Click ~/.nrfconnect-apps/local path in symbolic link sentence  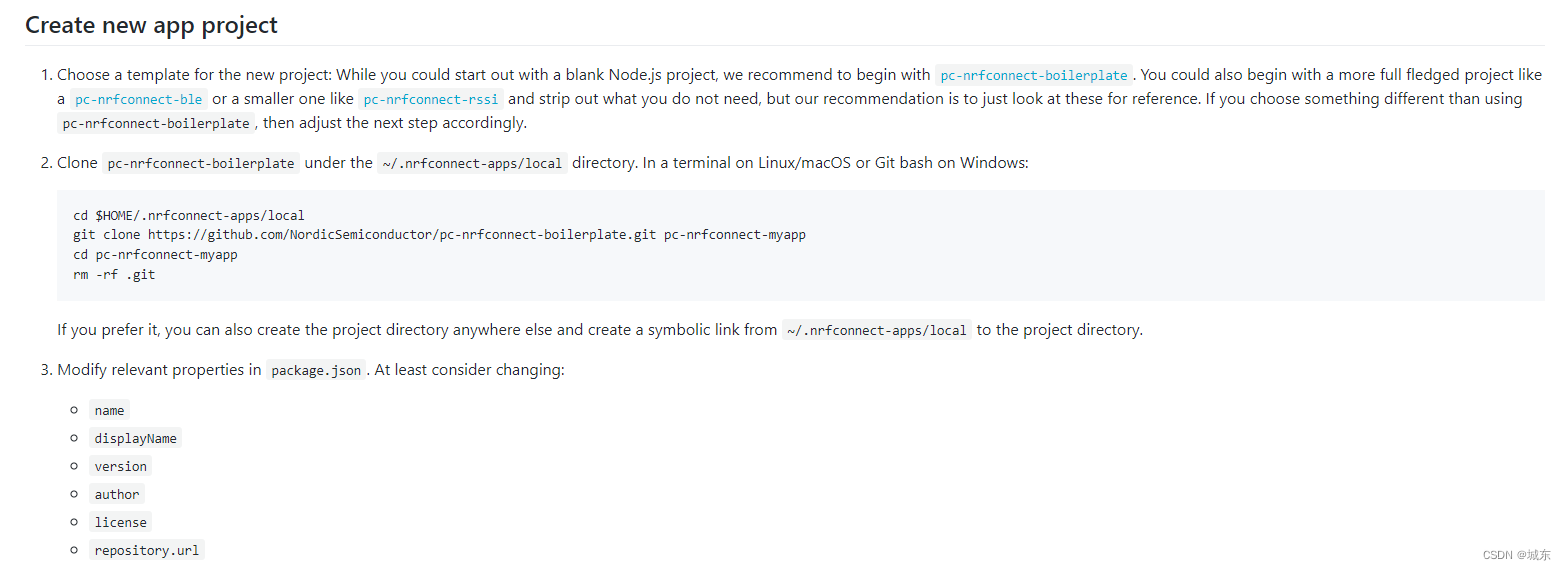click(876, 330)
